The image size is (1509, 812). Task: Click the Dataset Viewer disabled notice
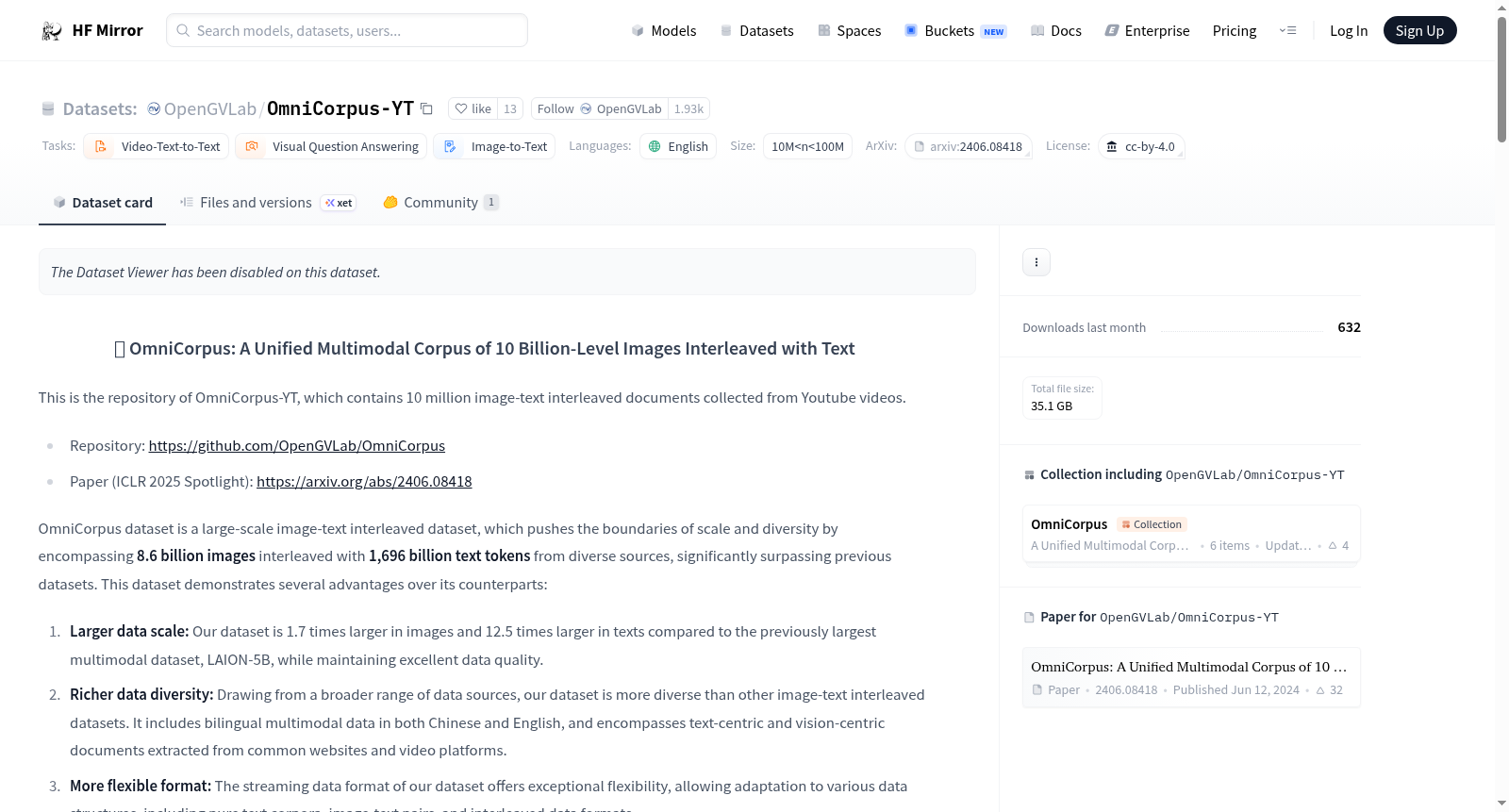tap(507, 272)
